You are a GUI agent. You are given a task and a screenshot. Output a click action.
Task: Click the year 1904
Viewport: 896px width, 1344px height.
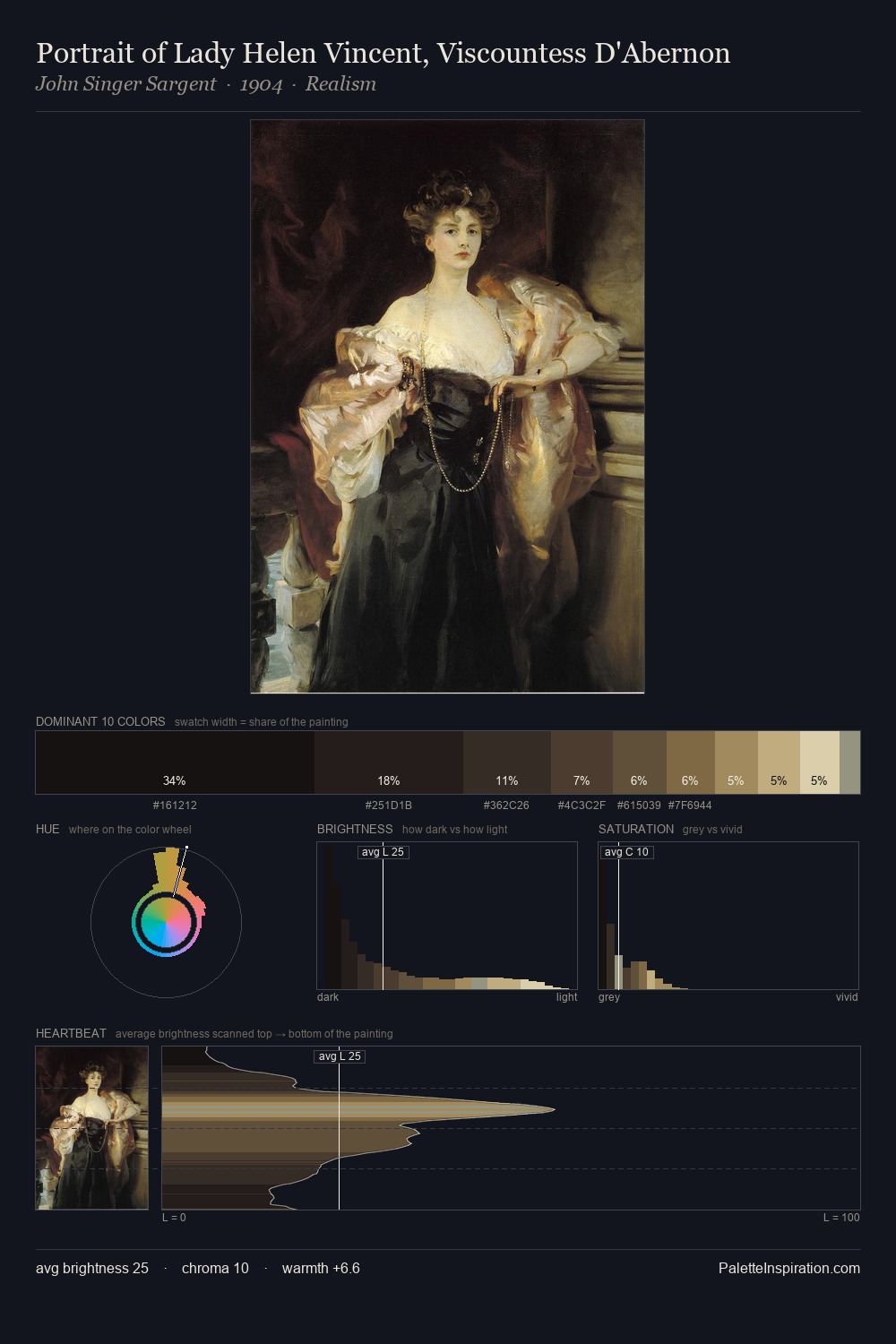tap(261, 84)
